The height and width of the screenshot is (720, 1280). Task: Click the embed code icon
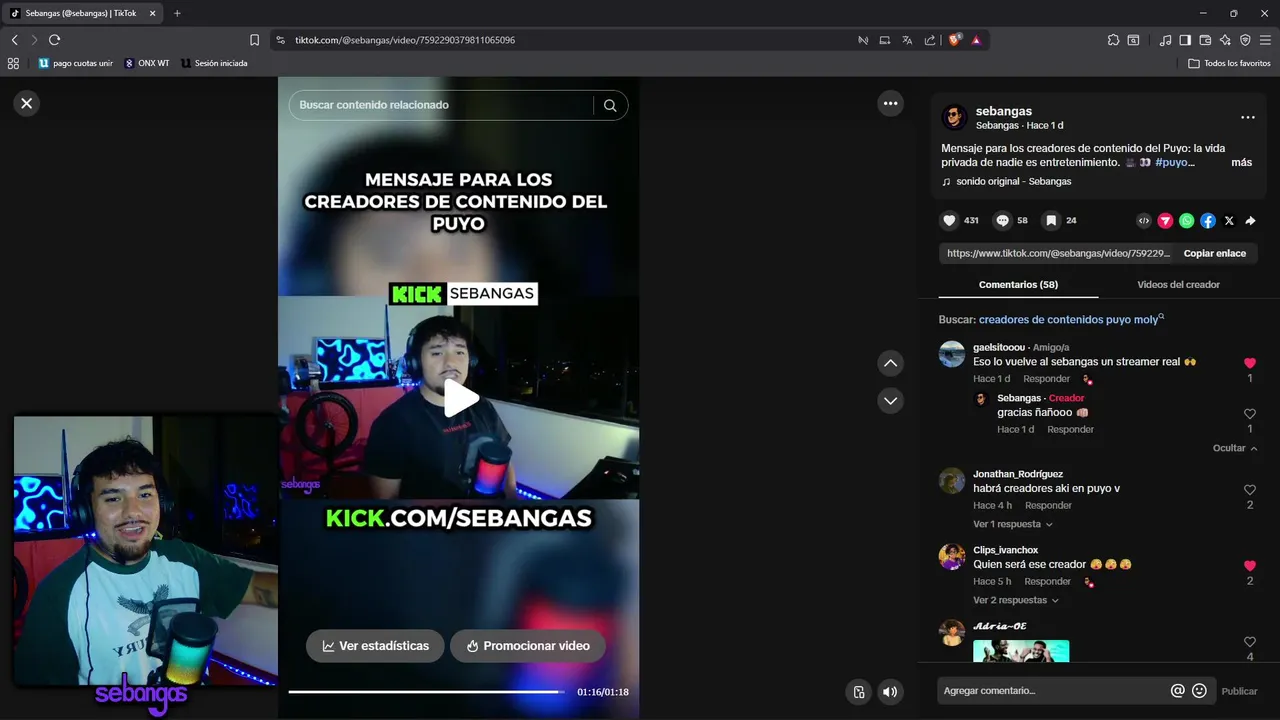pos(1144,221)
